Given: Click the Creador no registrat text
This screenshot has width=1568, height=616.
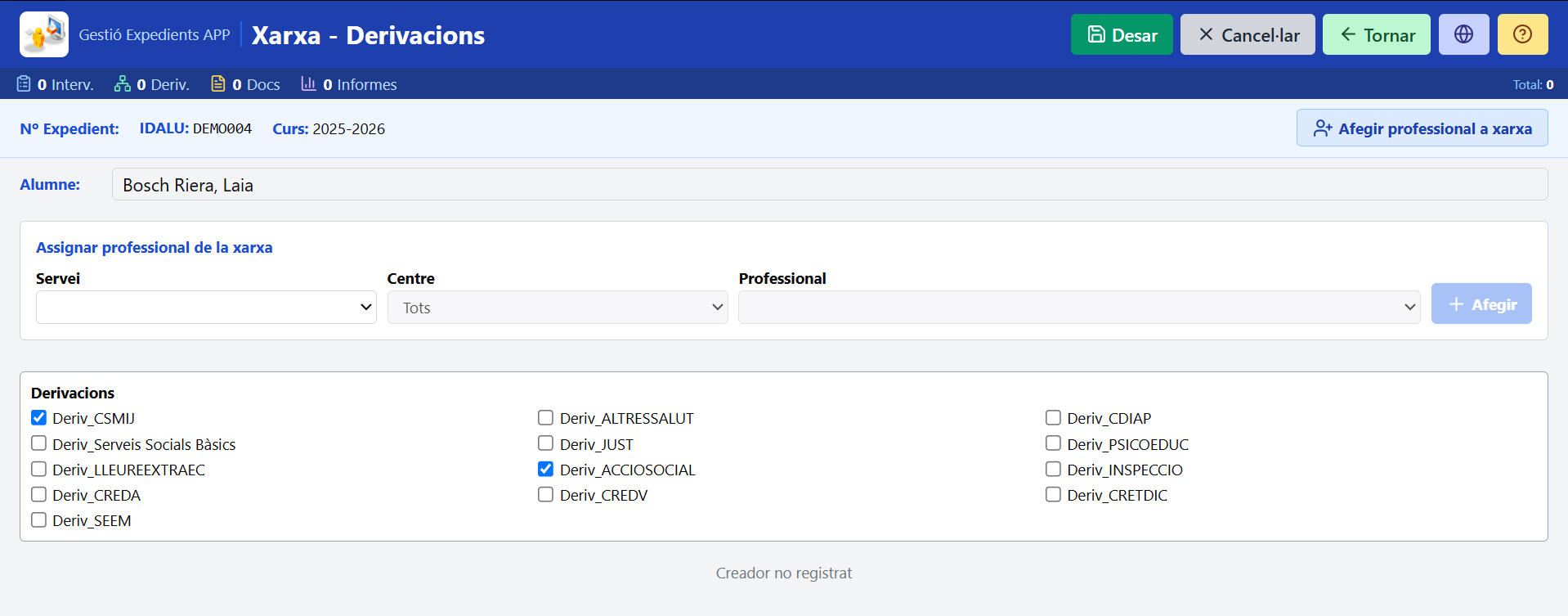Looking at the screenshot, I should tap(784, 573).
